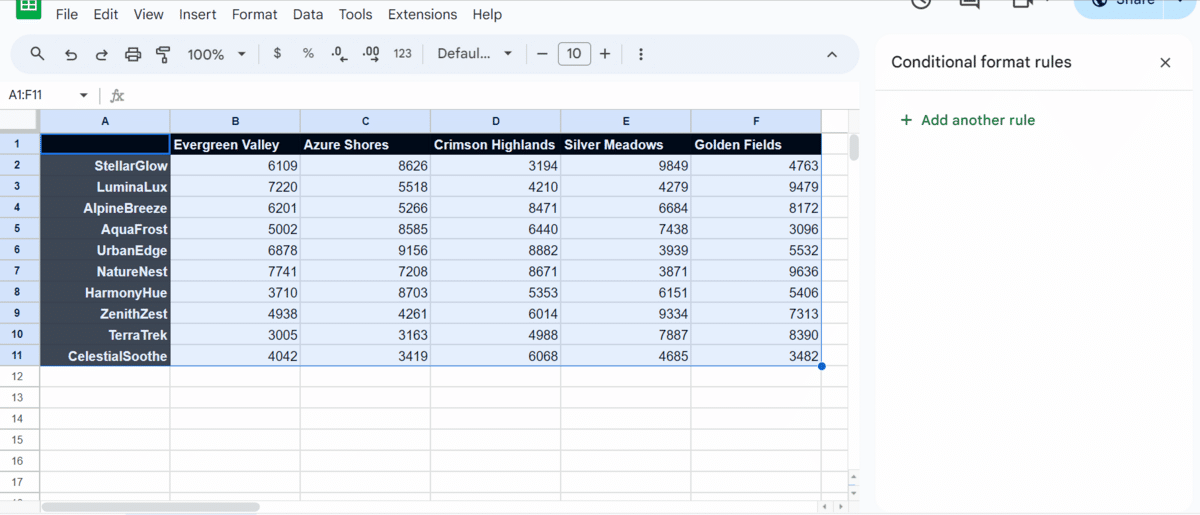Select row 5 header
This screenshot has width=1200, height=515.
[x=20, y=229]
